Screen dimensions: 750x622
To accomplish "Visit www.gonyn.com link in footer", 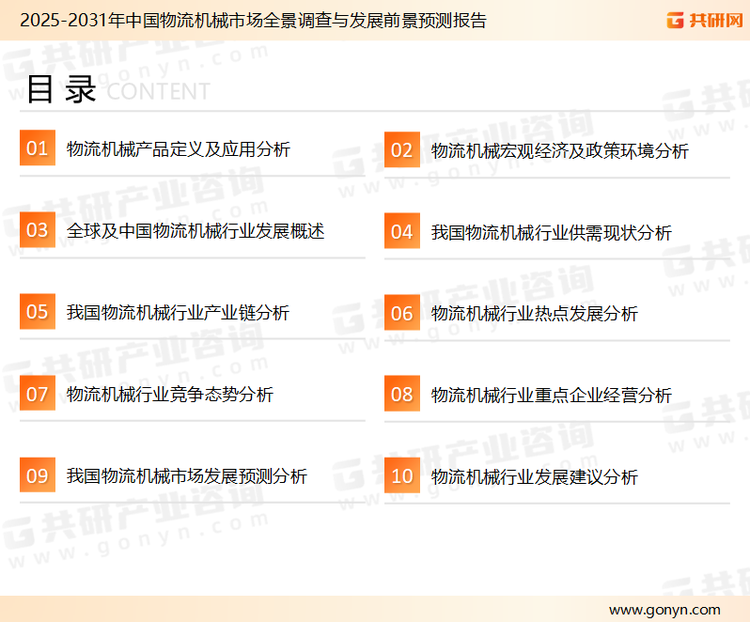I will (664, 610).
